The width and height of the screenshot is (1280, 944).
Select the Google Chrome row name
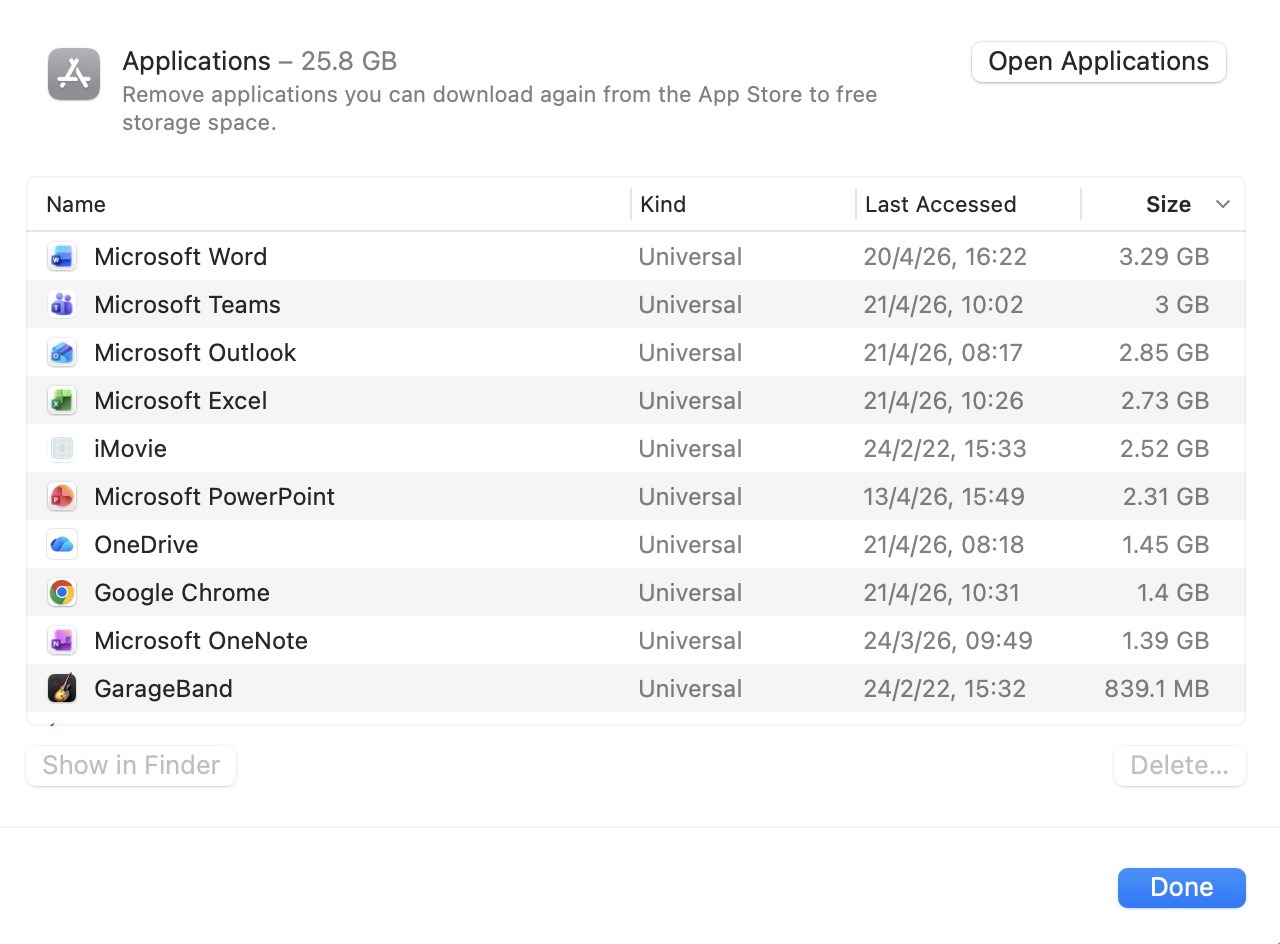[x=182, y=593]
